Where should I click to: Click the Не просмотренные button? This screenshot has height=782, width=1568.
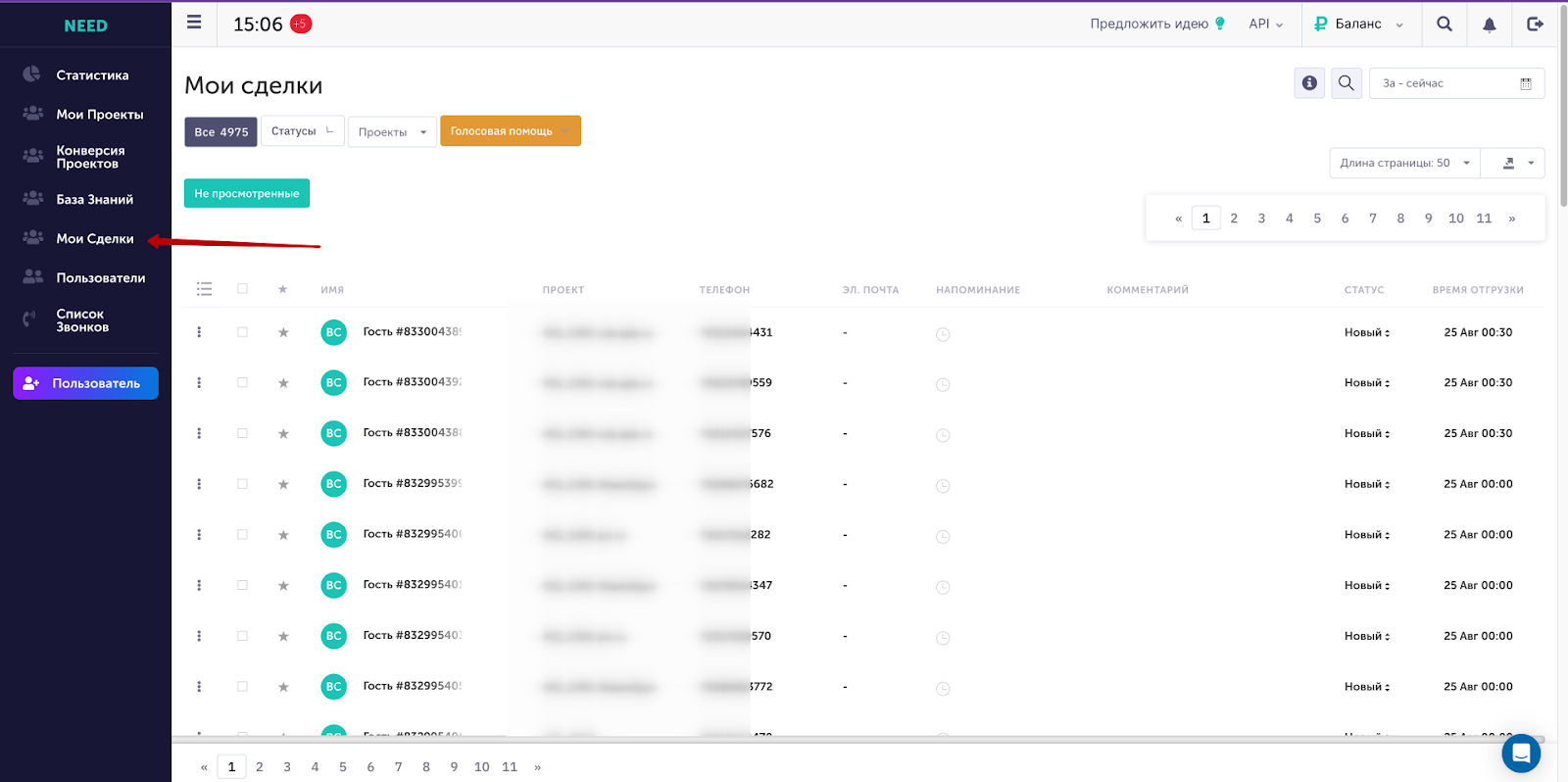(x=247, y=193)
